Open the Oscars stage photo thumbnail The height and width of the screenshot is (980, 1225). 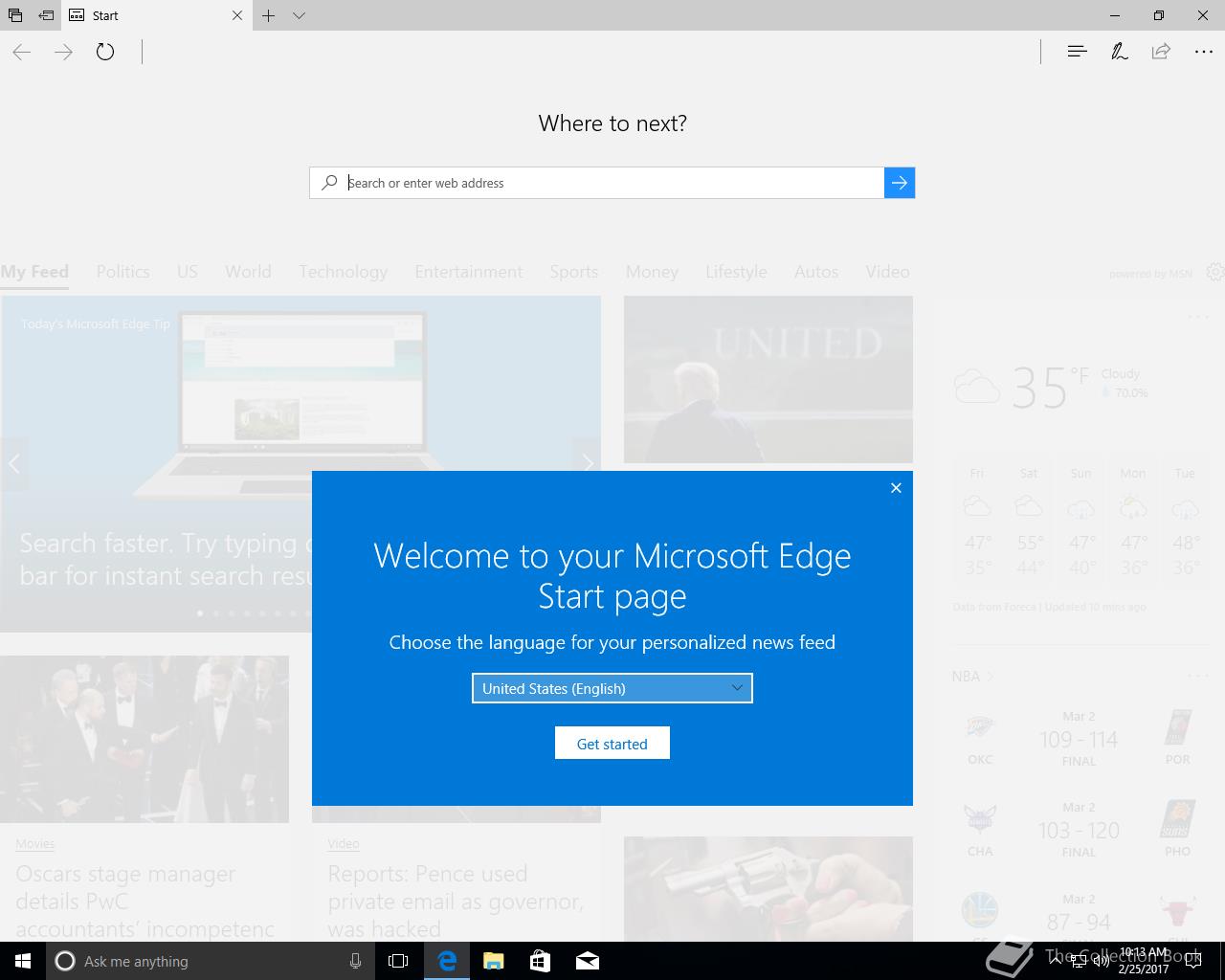tap(145, 739)
